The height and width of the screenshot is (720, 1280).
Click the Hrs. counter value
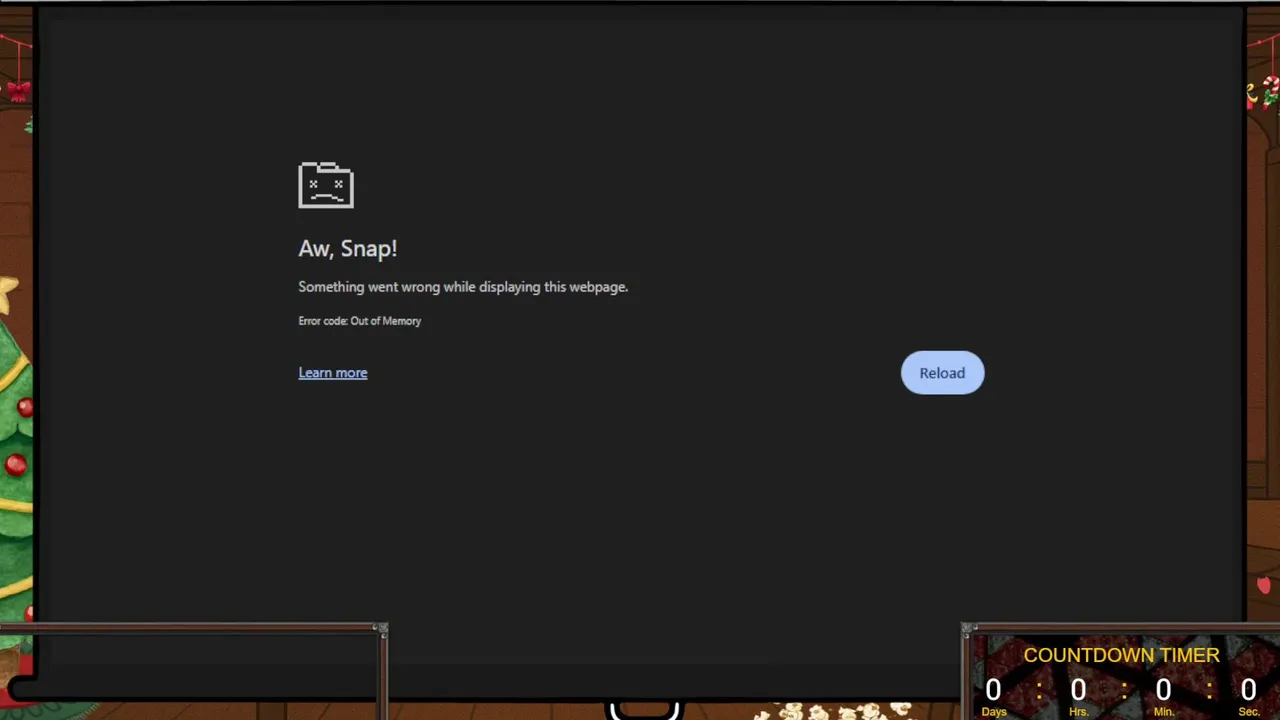[x=1078, y=689]
